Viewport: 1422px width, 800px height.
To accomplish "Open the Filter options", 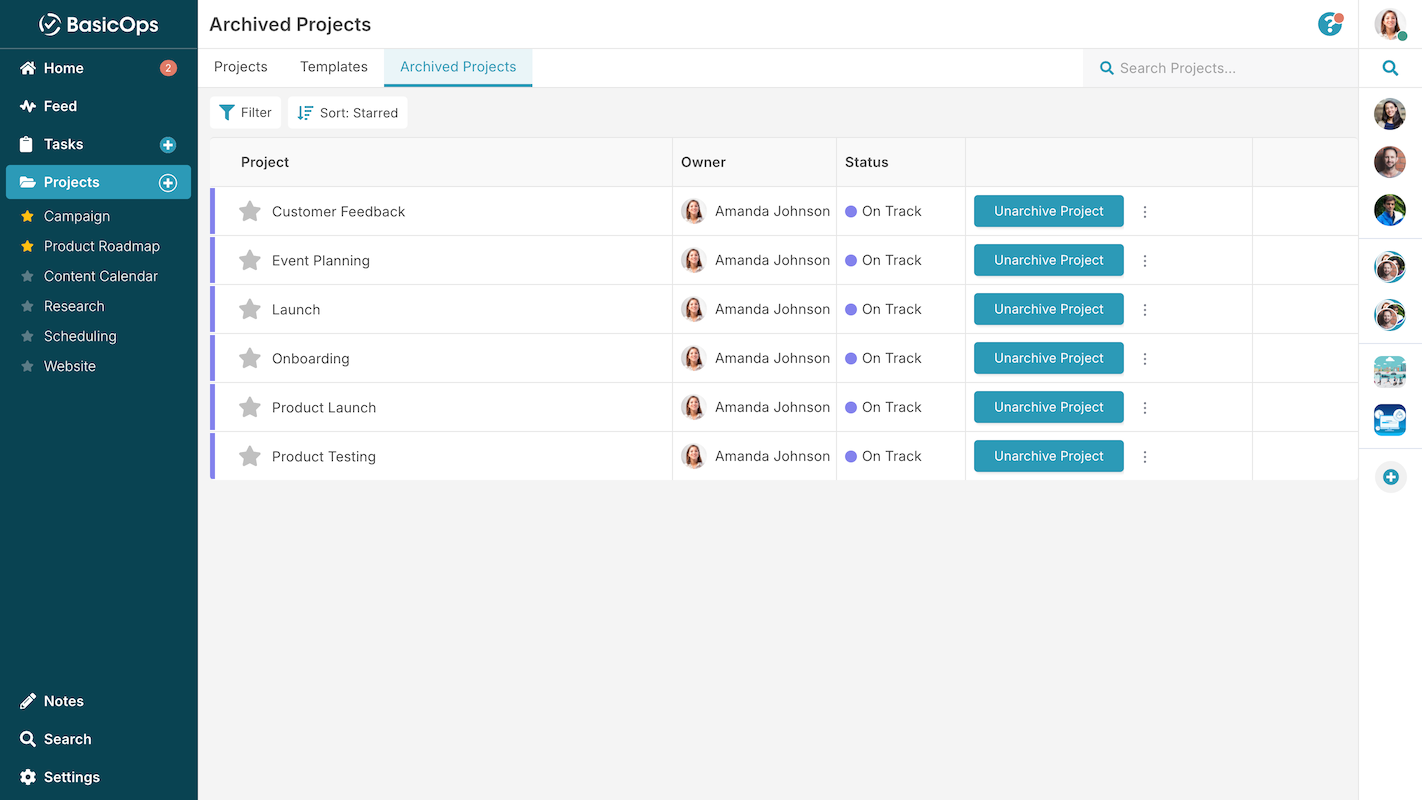I will click(245, 112).
